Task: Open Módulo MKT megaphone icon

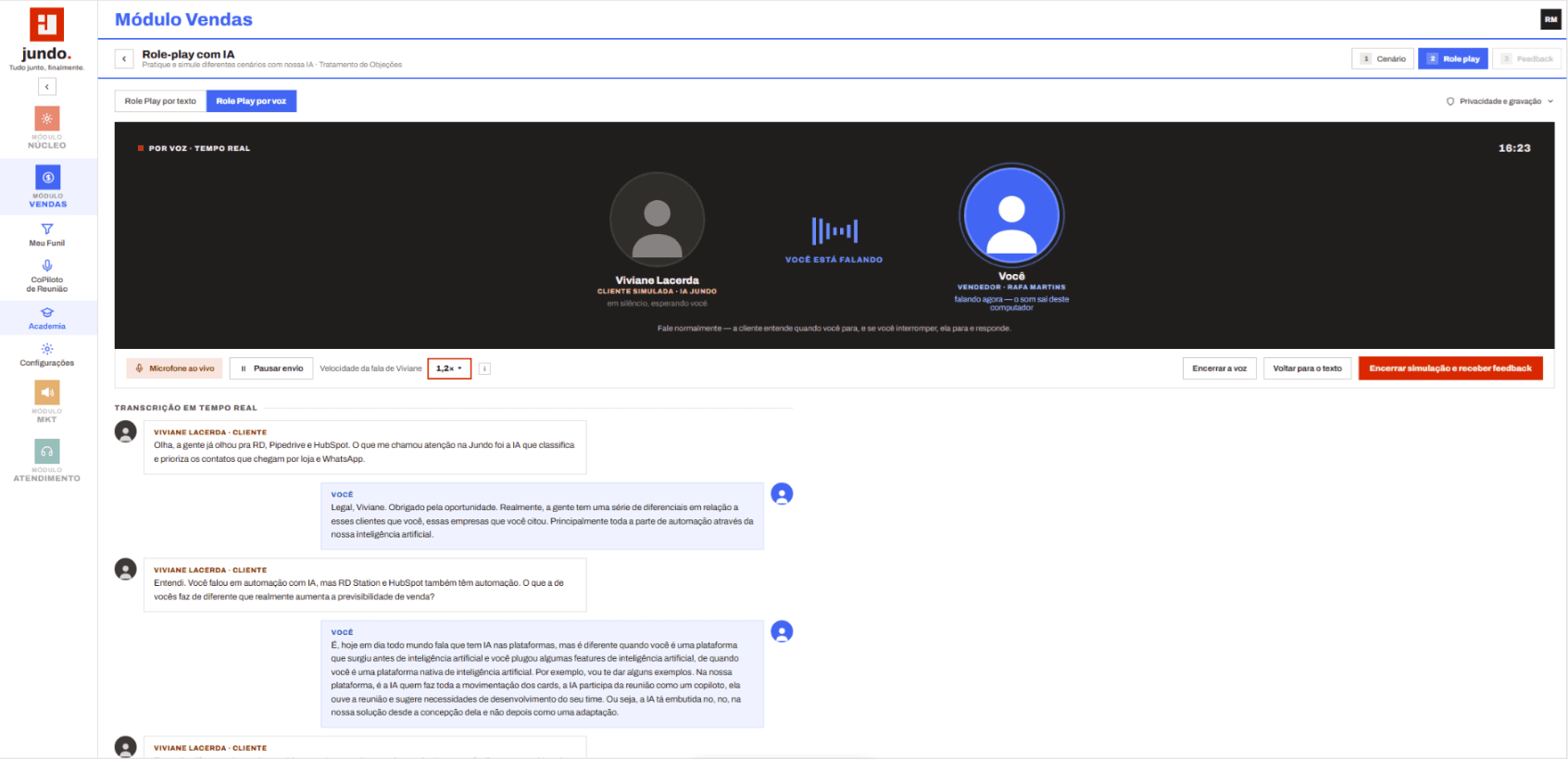Action: tap(47, 392)
